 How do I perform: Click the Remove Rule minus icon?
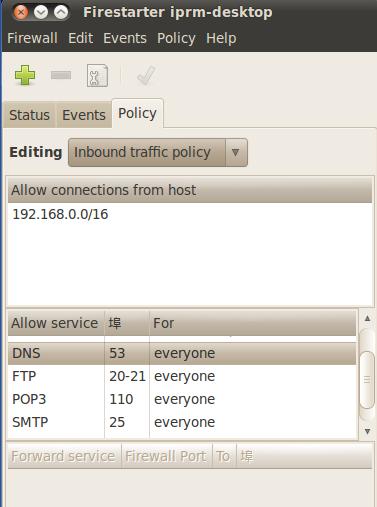point(61,75)
